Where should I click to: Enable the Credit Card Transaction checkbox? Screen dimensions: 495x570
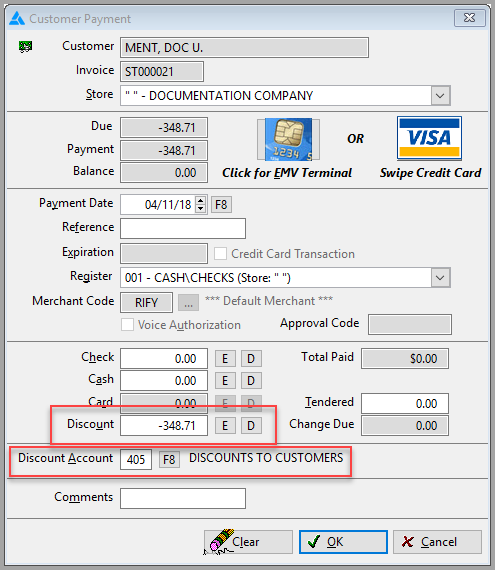pyautogui.click(x=220, y=253)
